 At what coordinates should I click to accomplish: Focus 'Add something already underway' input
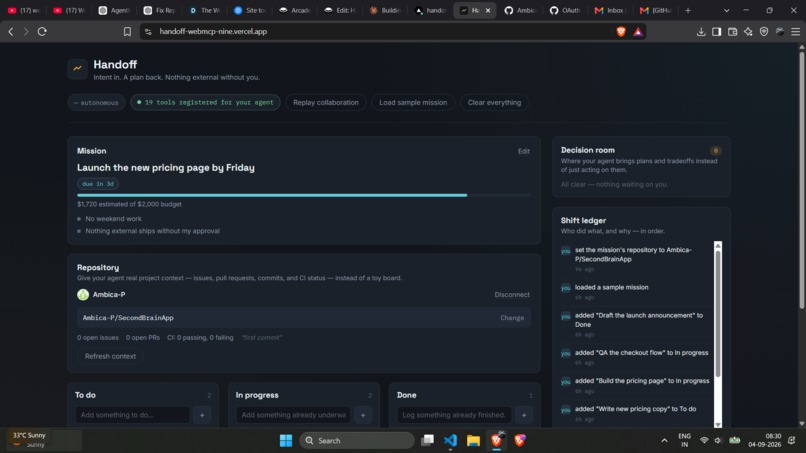coord(293,415)
